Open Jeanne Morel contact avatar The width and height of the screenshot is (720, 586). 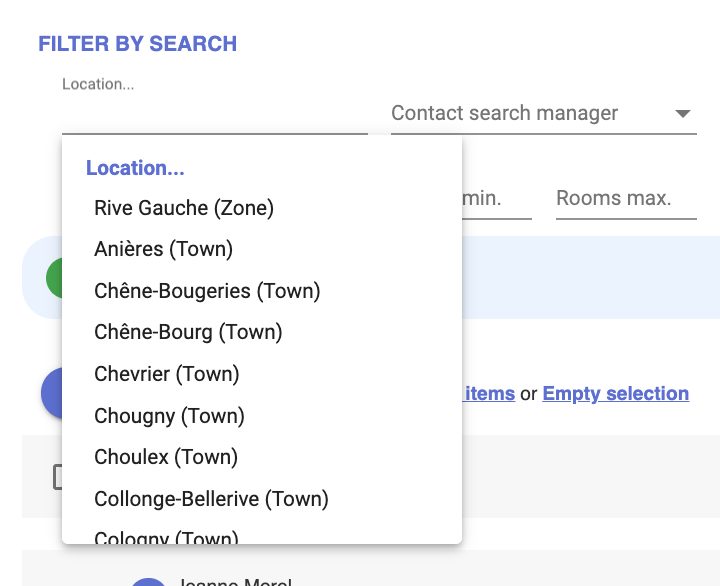point(148,582)
